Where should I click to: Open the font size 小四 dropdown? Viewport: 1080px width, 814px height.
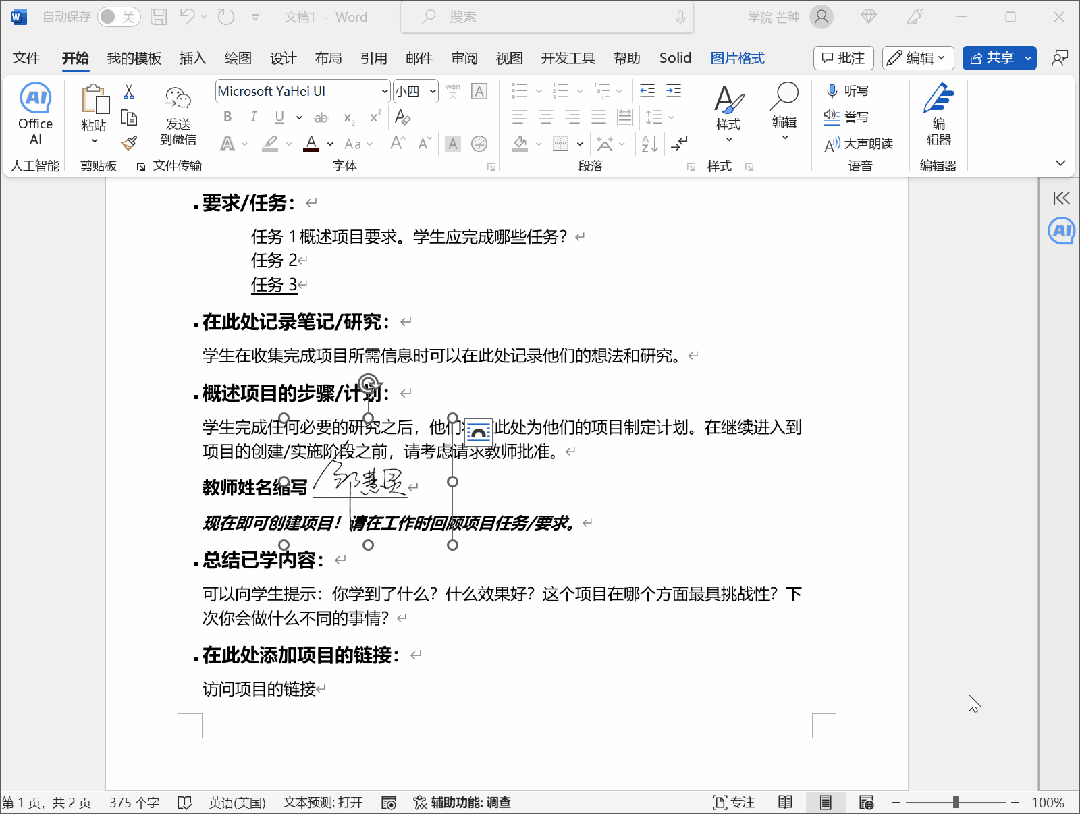[x=432, y=92]
